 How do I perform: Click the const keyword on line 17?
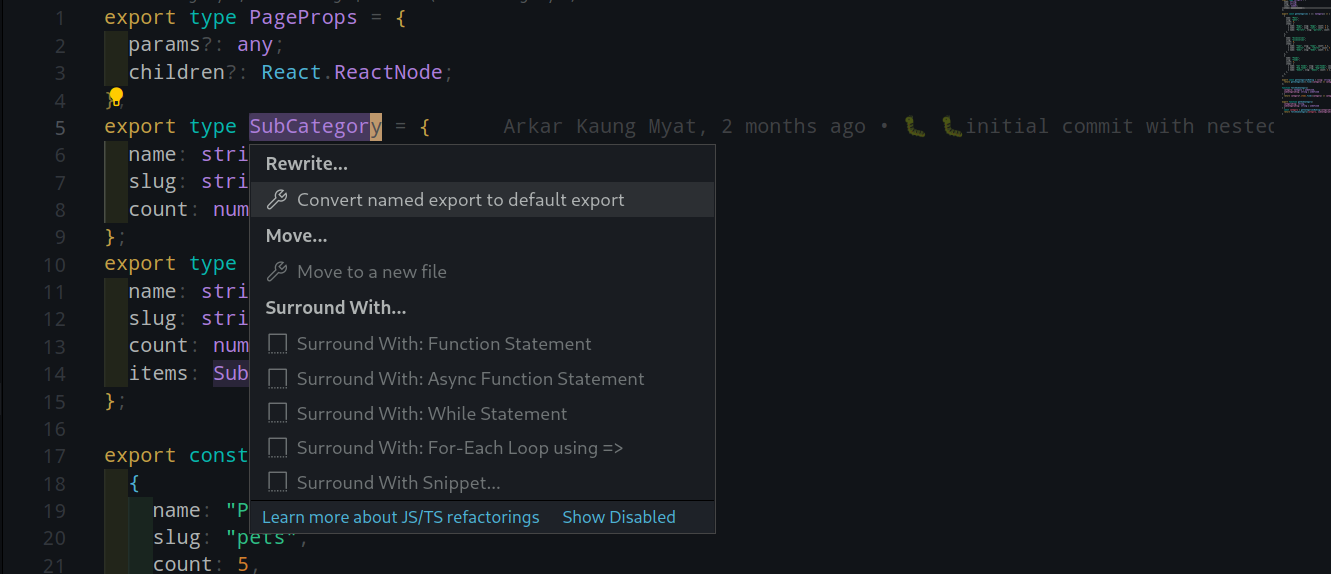218,455
